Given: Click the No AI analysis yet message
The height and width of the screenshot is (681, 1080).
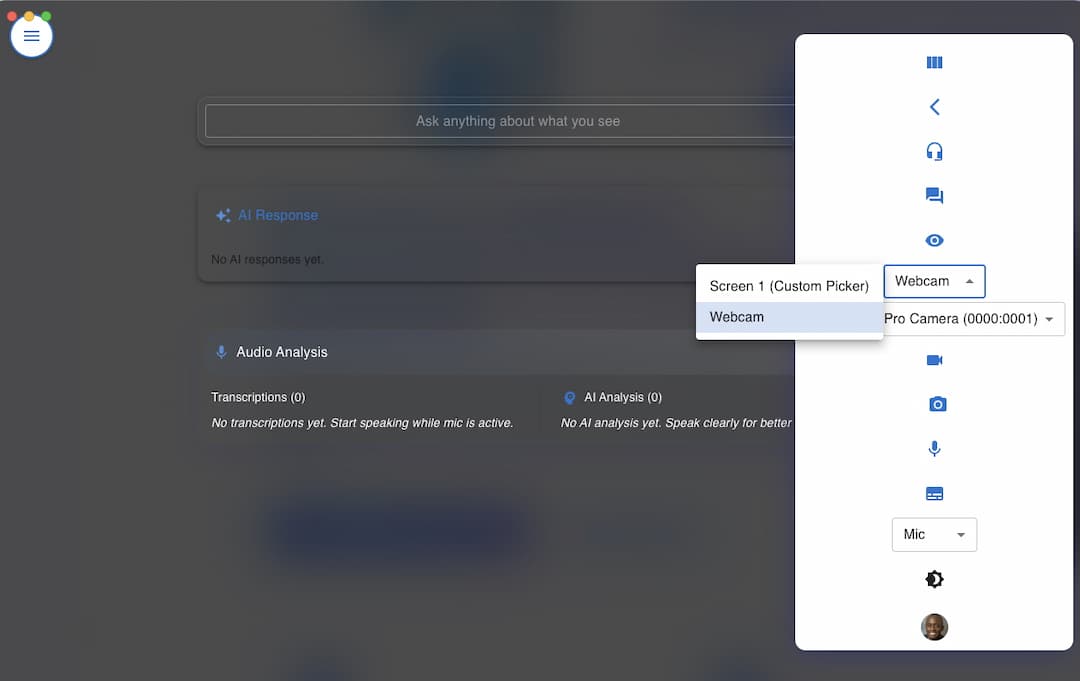Looking at the screenshot, I should [x=676, y=423].
